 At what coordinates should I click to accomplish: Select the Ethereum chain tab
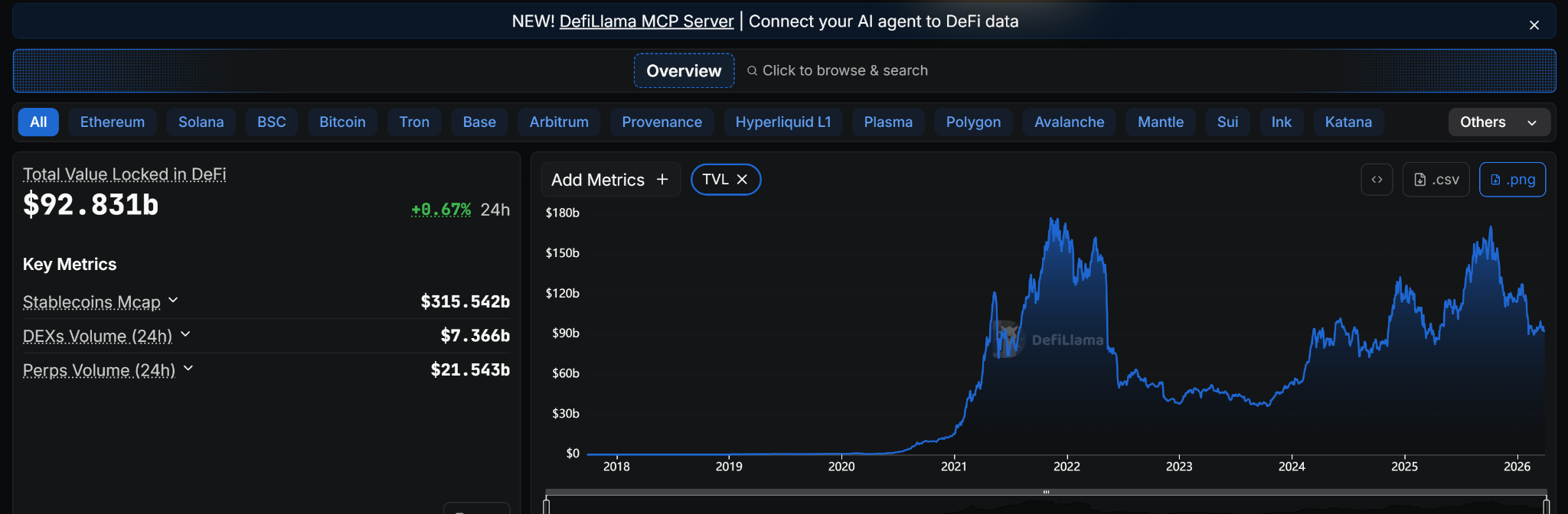click(x=113, y=122)
